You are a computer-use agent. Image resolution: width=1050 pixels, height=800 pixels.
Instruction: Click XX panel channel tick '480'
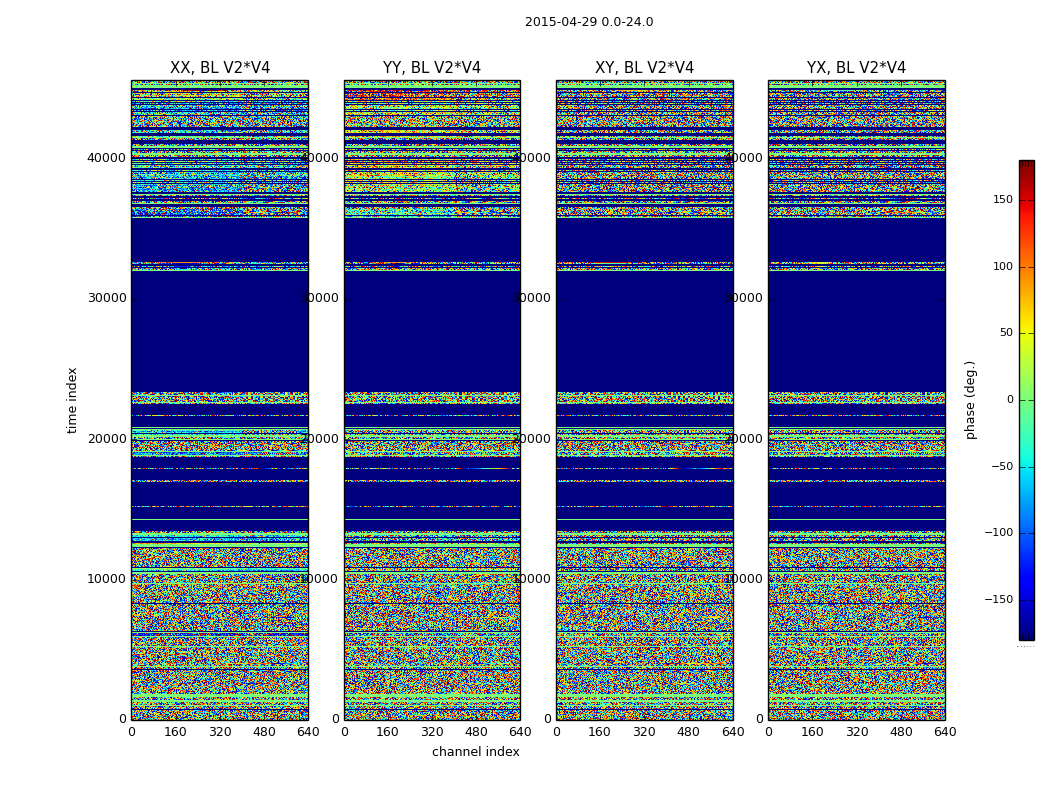(264, 732)
